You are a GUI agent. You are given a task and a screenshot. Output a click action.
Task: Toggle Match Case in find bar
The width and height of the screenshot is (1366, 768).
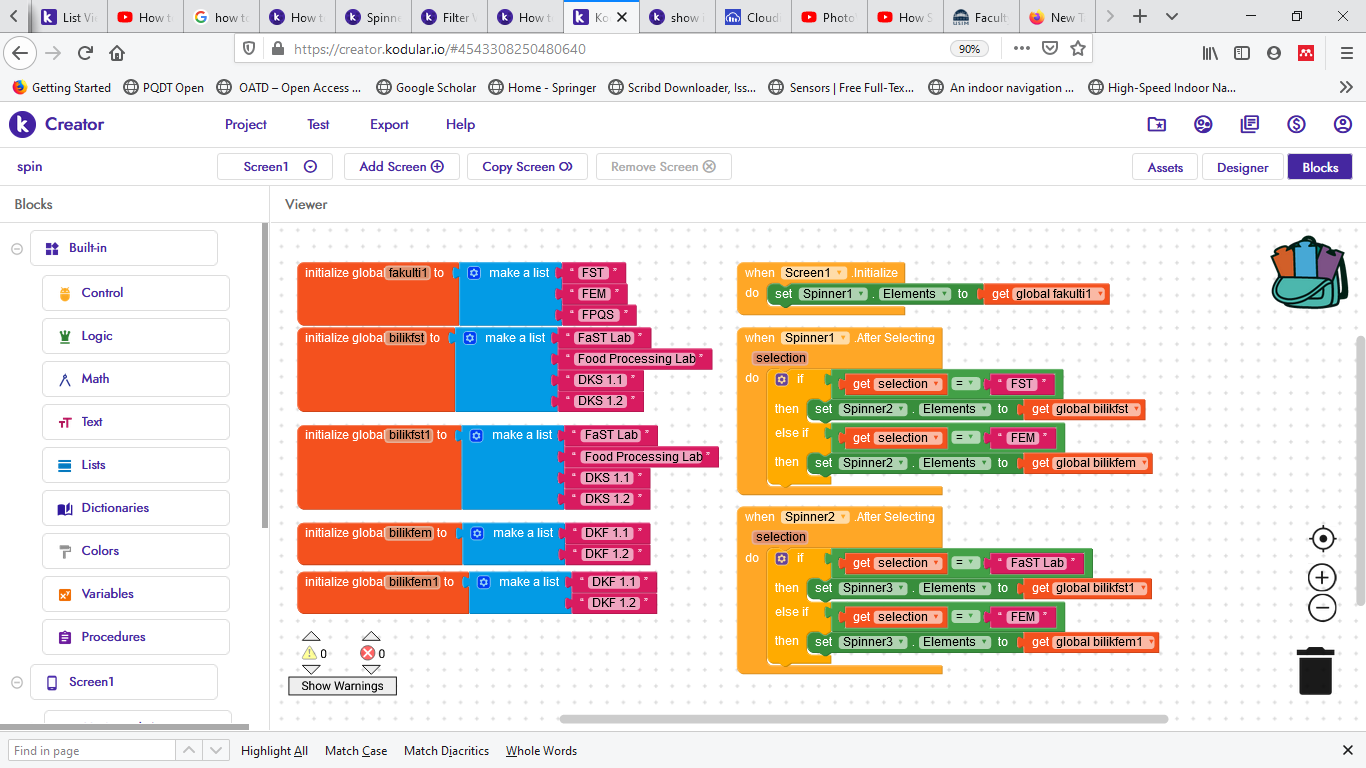(x=356, y=751)
